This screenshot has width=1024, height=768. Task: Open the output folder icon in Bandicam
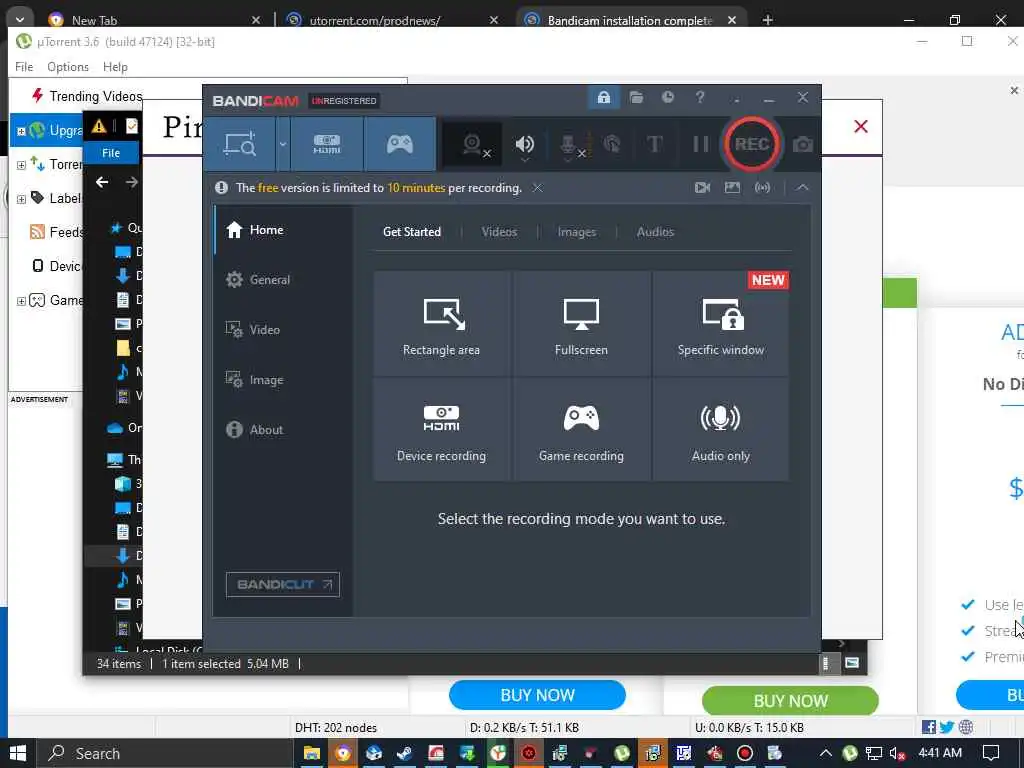point(636,98)
